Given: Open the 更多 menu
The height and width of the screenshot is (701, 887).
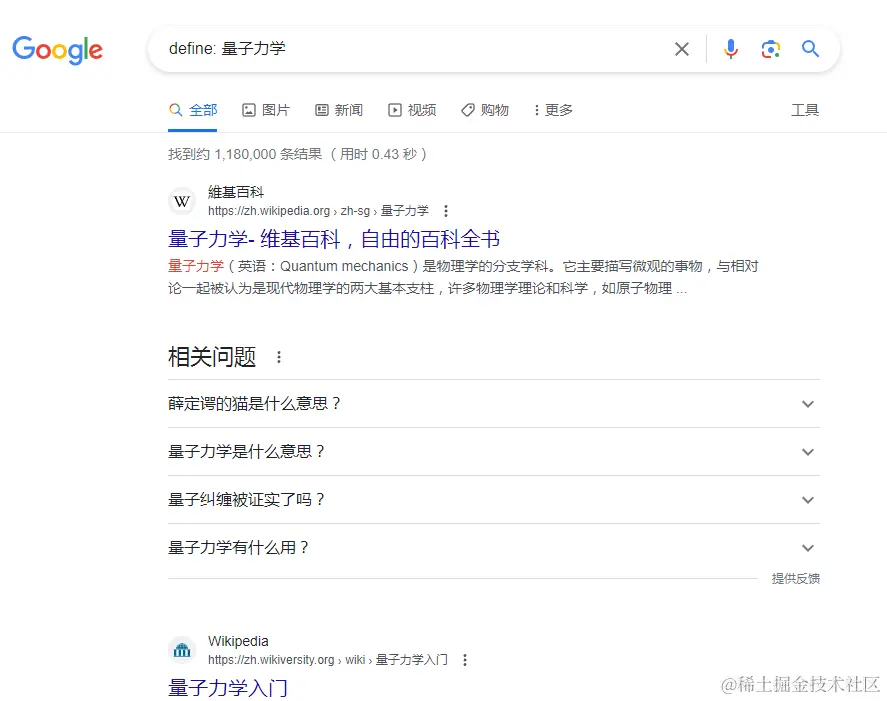Looking at the screenshot, I should pyautogui.click(x=553, y=110).
